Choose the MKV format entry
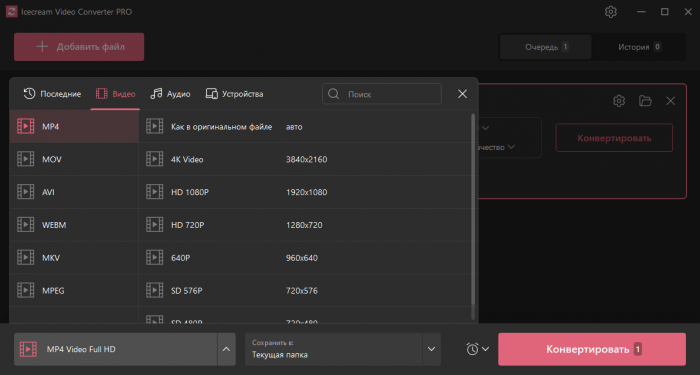This screenshot has height=375, width=700. [74, 258]
